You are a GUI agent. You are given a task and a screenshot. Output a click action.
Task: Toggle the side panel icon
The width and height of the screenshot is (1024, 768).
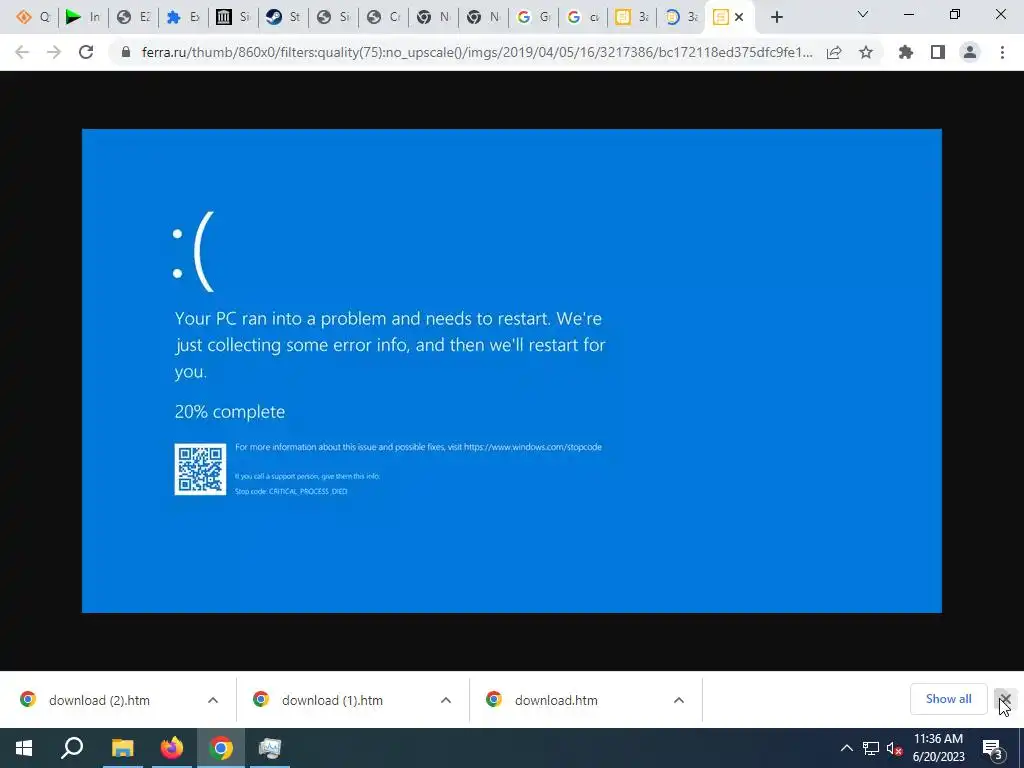[938, 52]
